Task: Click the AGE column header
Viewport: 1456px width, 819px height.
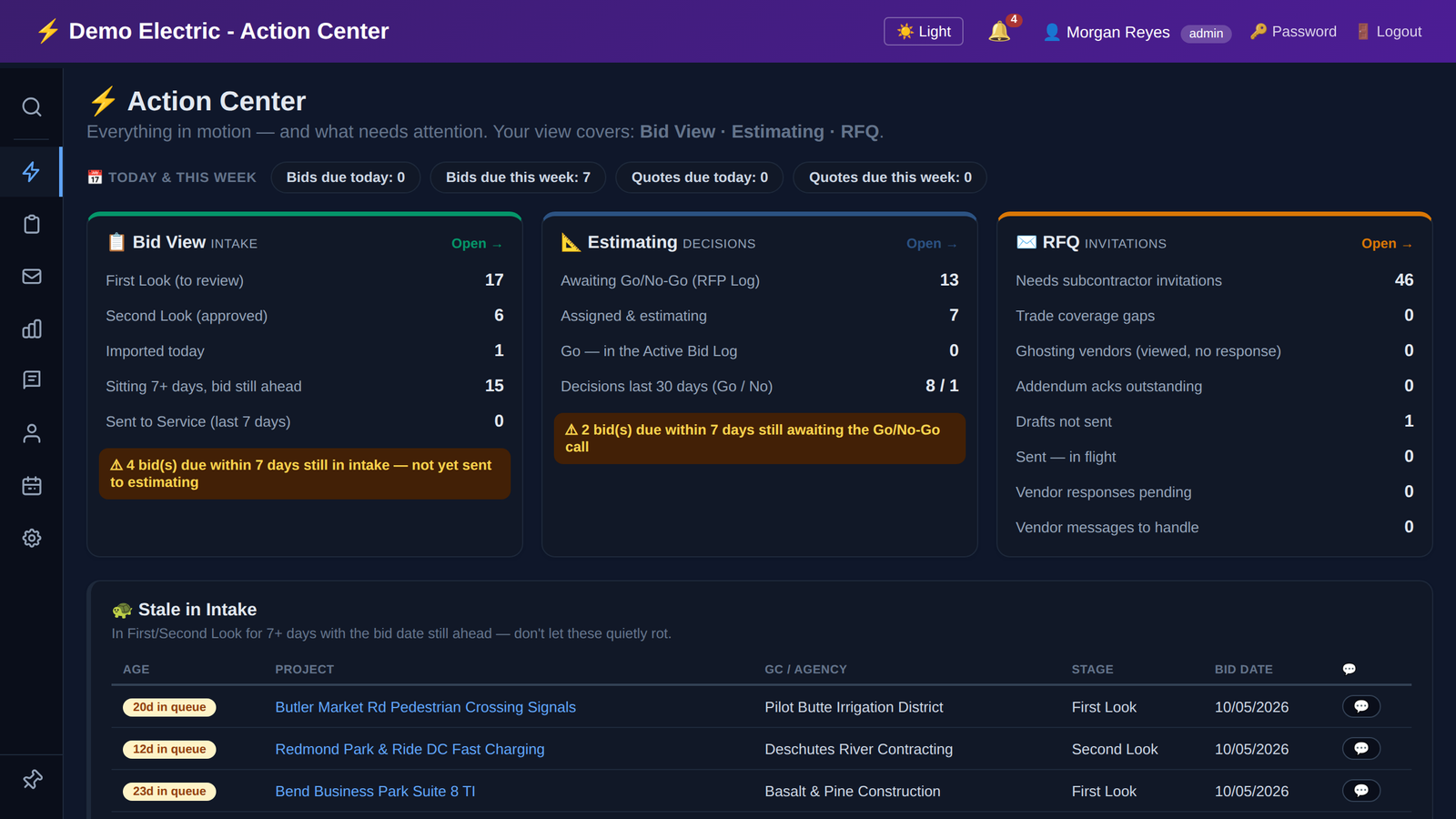Action: tap(136, 669)
